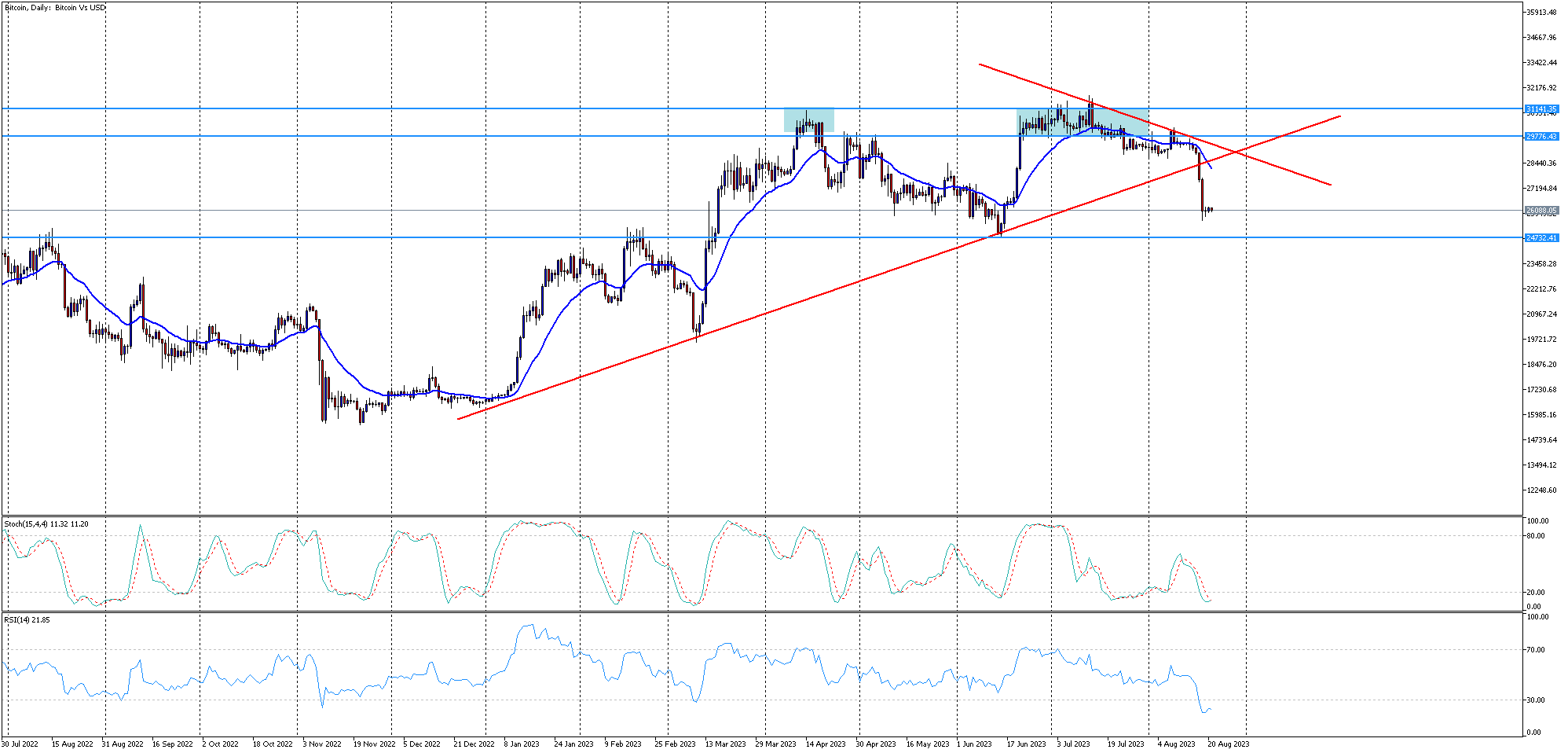
Task: Click the 30.00 RSI level value
Action: [1535, 700]
